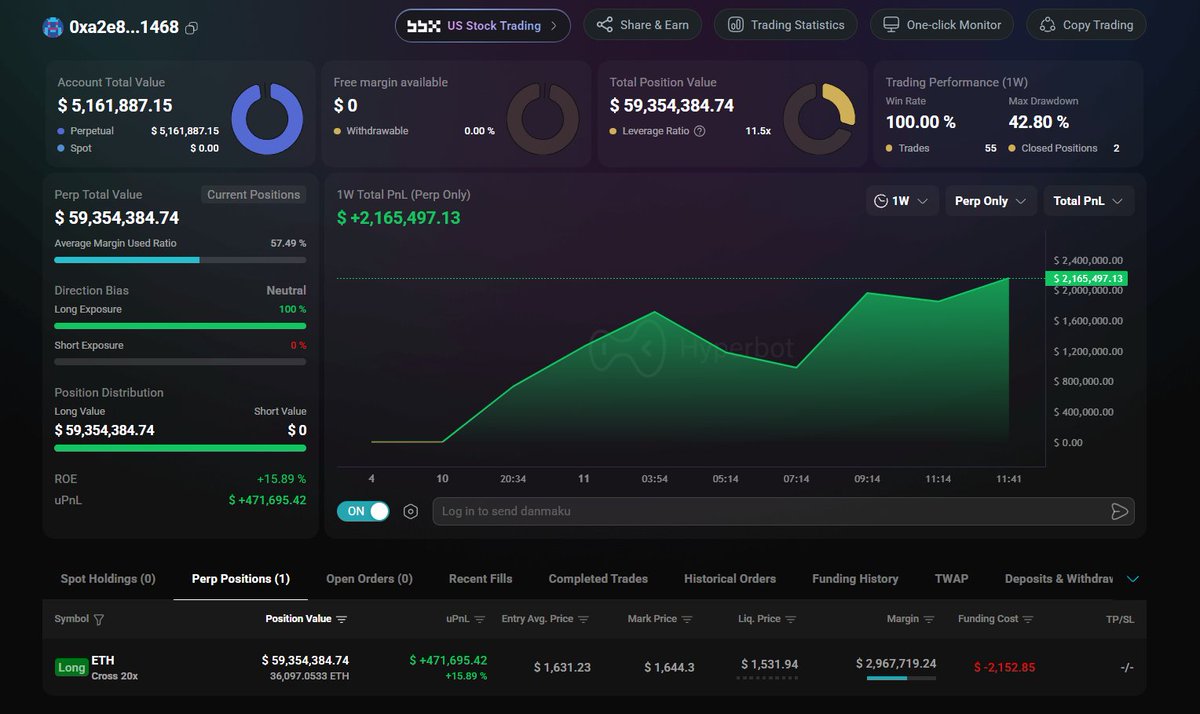Select the Perp Positions tab
1200x714 pixels.
click(241, 579)
